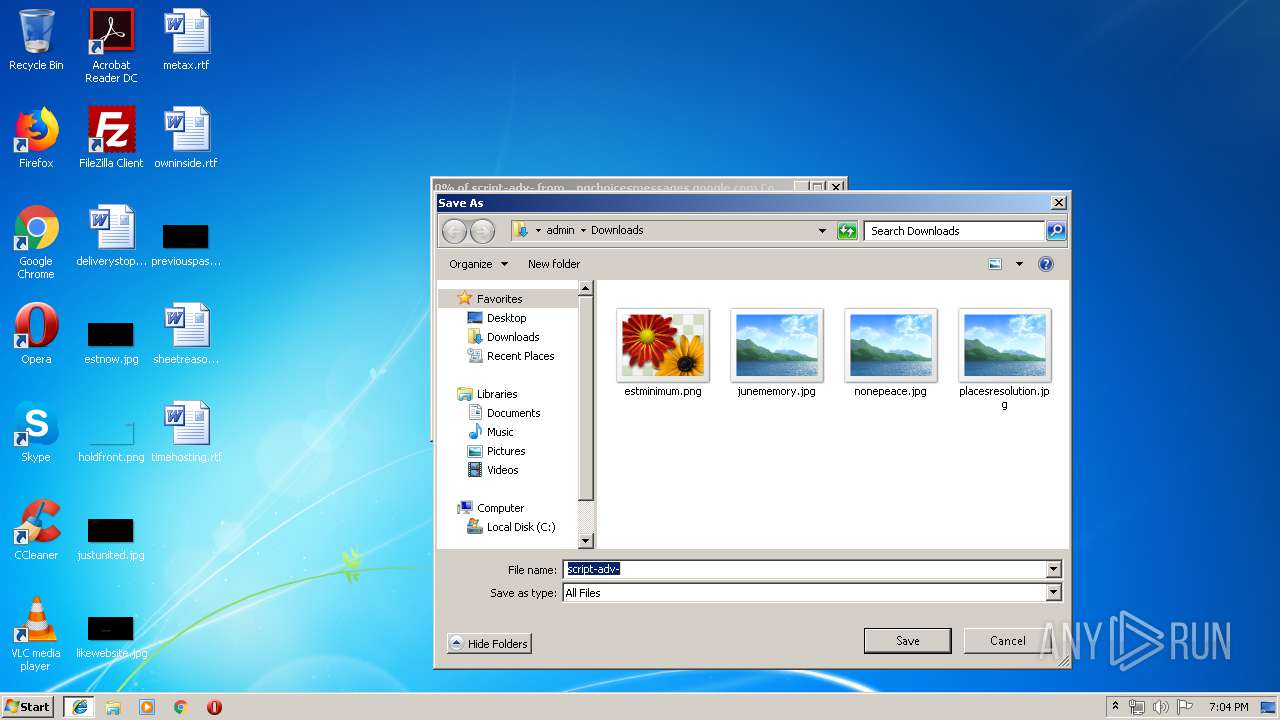Screen dimensions: 1280x720
Task: Select Music library
Action: (x=490, y=432)
